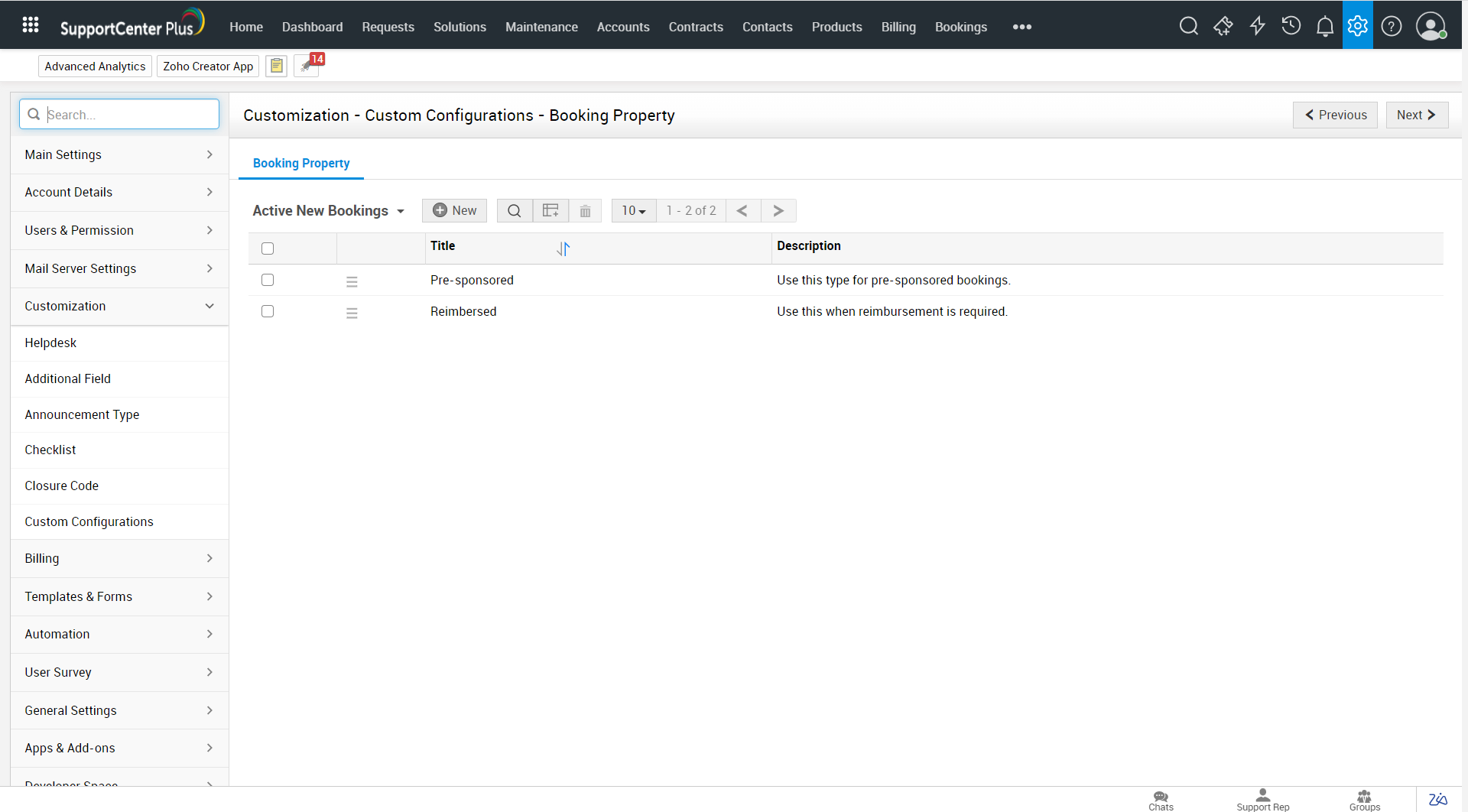Open the column chooser table icon

(550, 211)
